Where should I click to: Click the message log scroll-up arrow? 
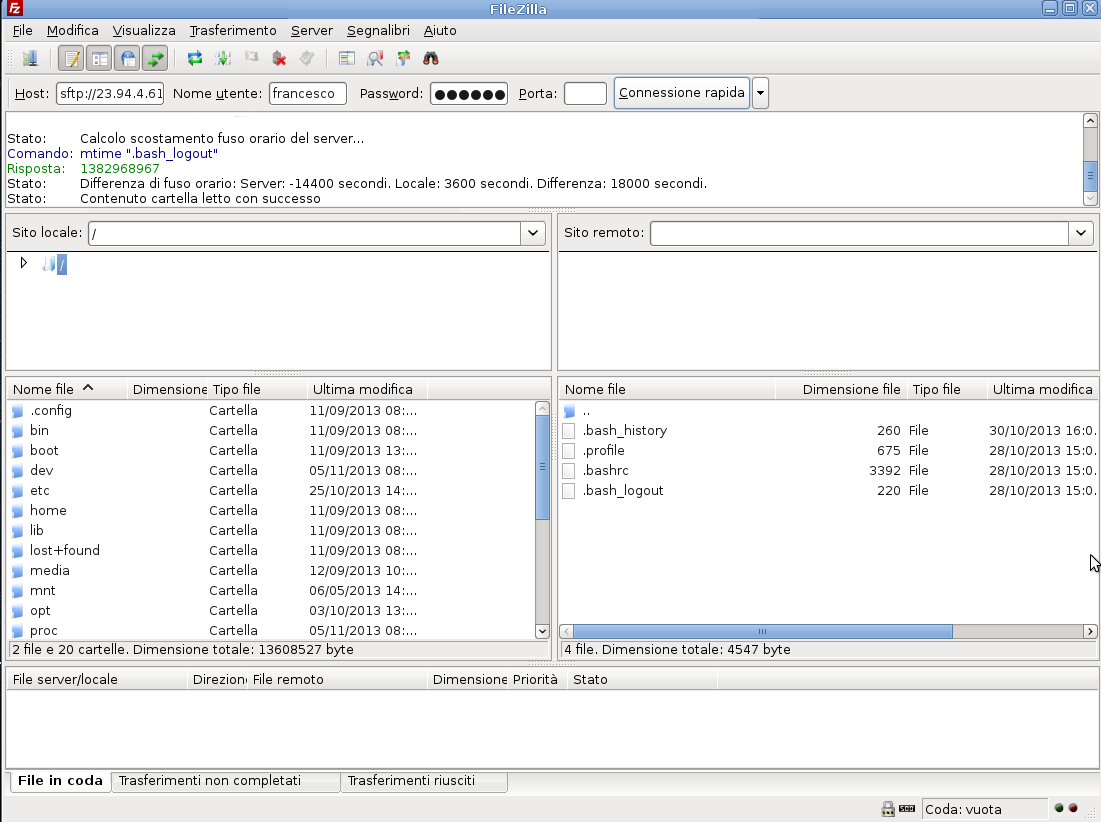1090,121
